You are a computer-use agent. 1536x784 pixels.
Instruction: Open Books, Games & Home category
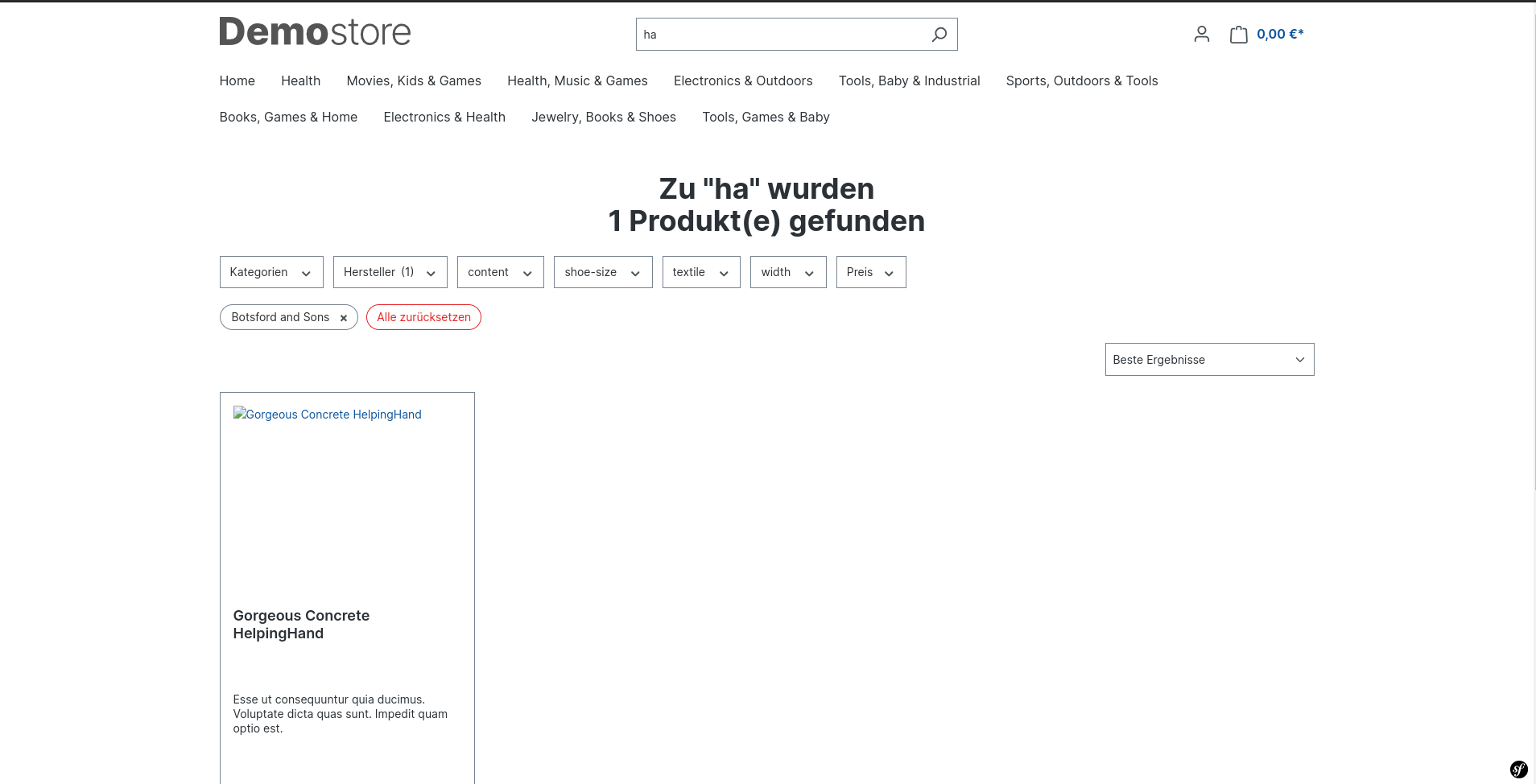(288, 117)
